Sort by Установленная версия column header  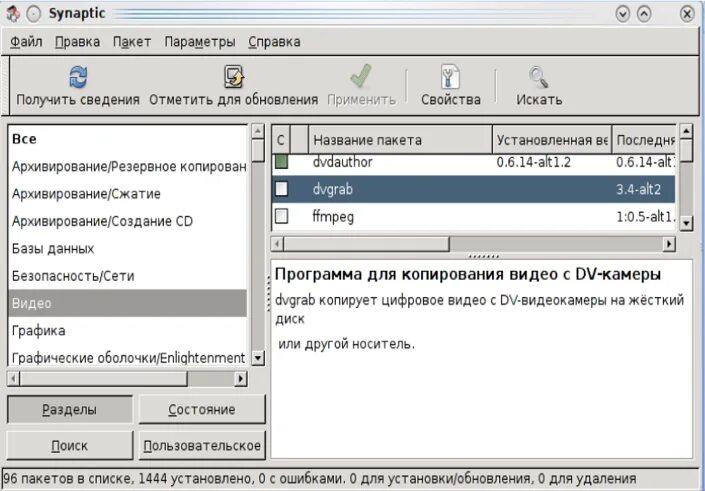pyautogui.click(x=552, y=140)
